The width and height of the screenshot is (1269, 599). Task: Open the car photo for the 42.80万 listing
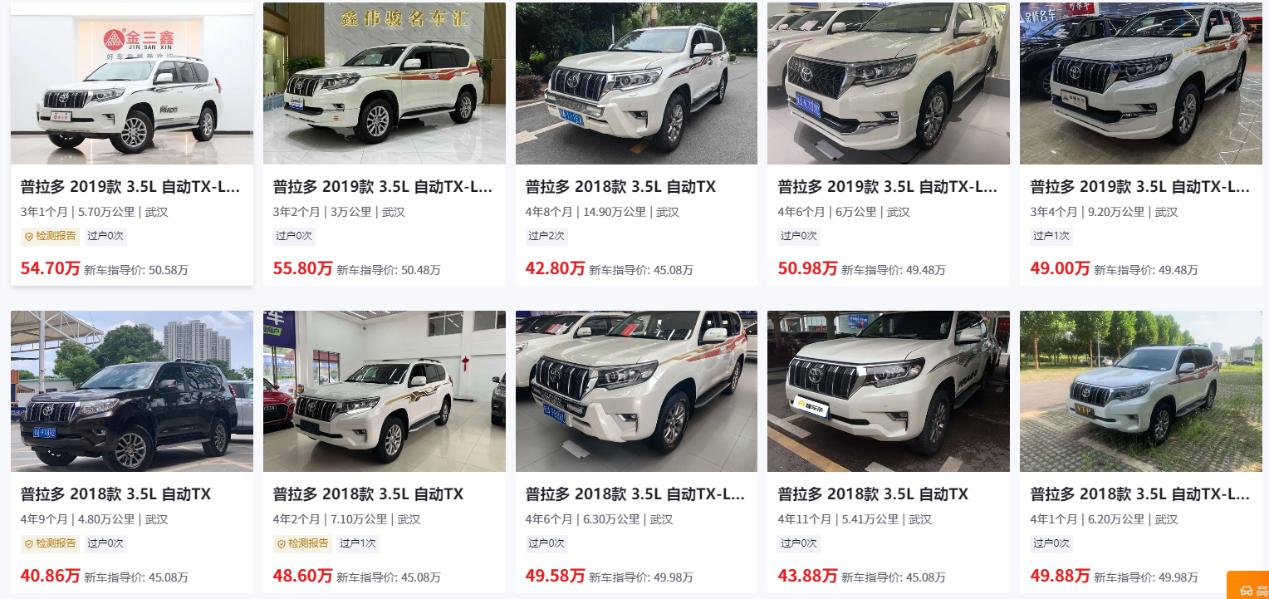coord(636,83)
